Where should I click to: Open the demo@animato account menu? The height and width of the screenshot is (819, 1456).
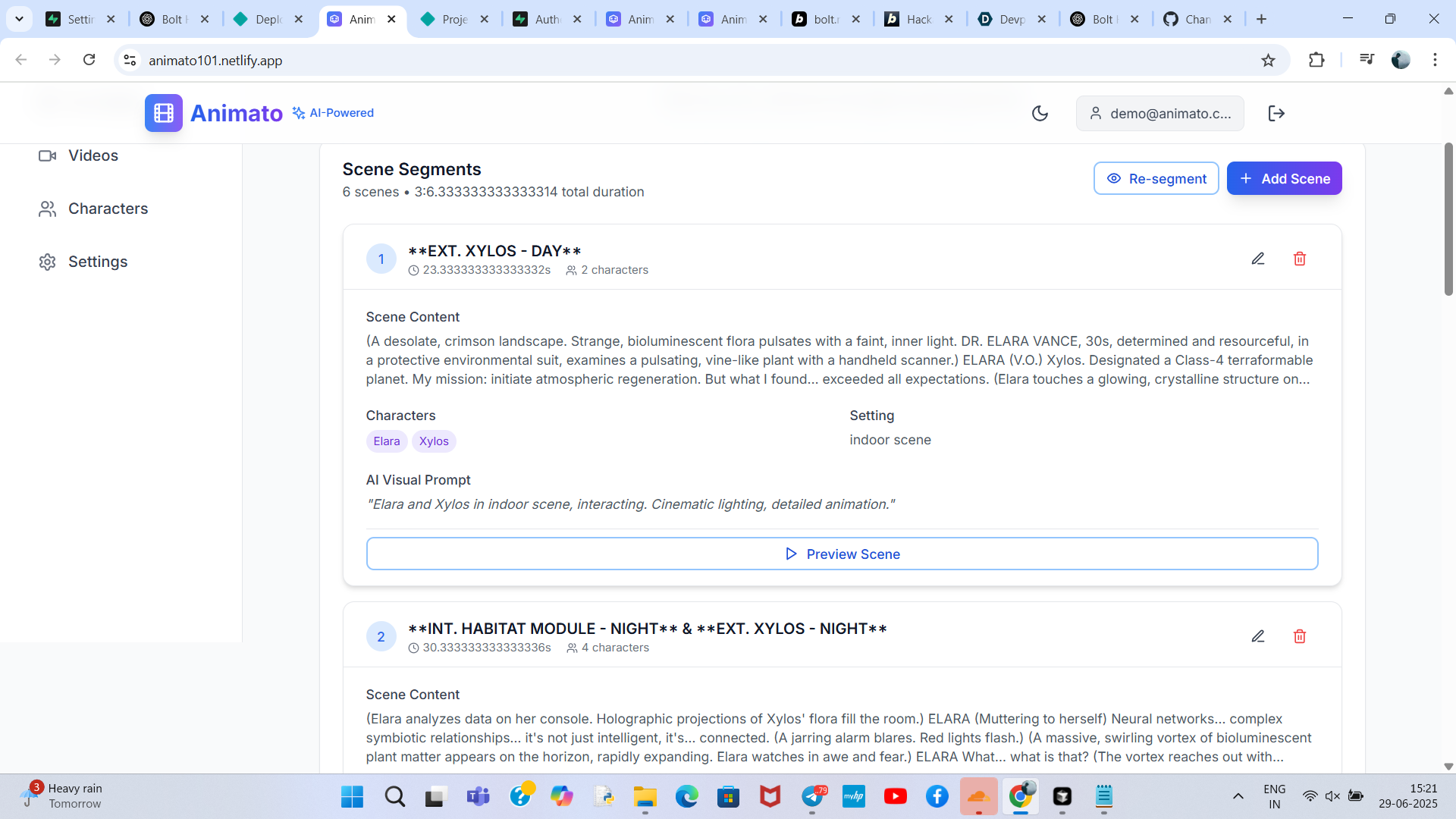(1159, 114)
